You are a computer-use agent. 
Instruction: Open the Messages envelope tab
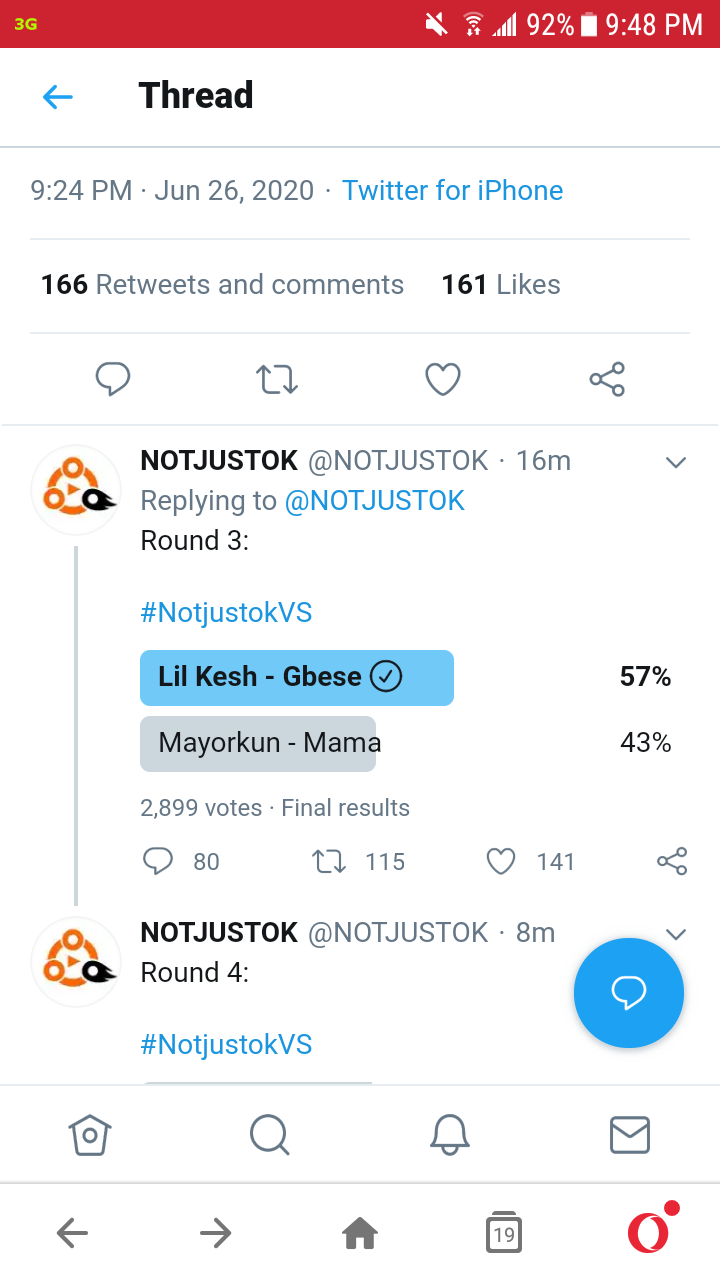[x=629, y=1134]
